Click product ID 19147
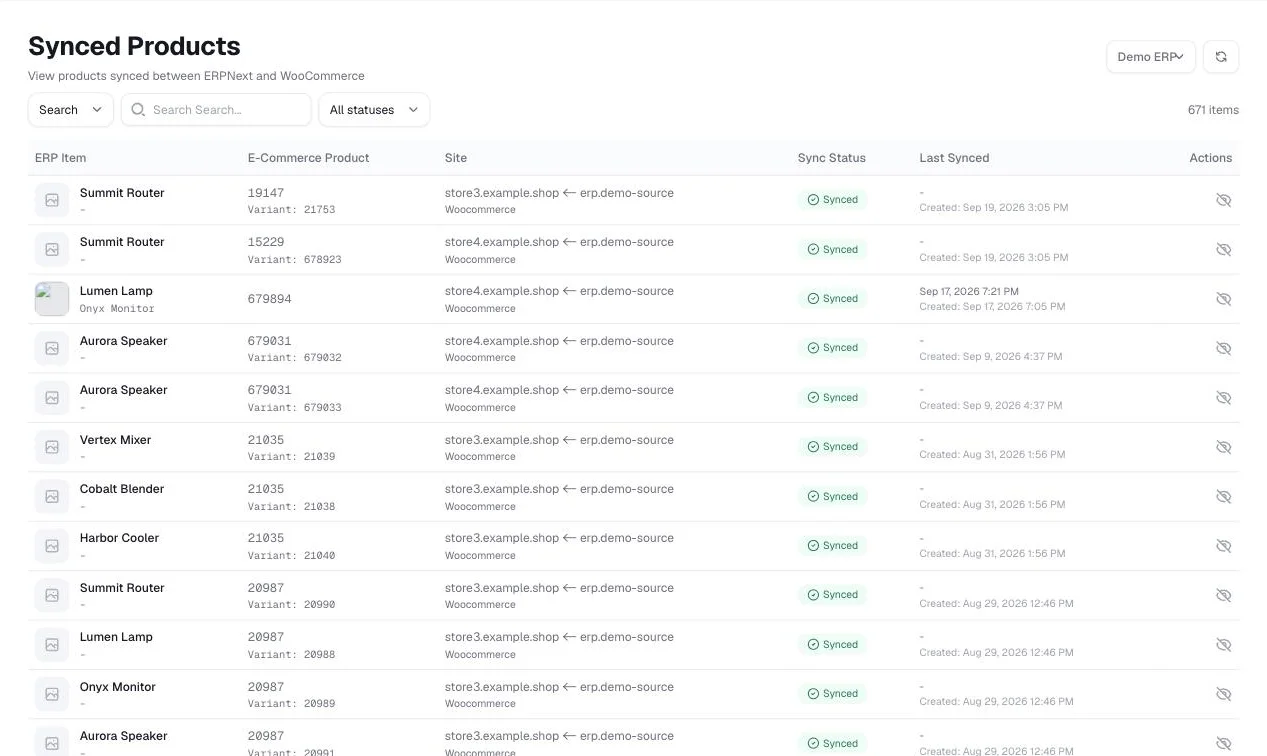The height and width of the screenshot is (756, 1267). pyautogui.click(x=266, y=193)
